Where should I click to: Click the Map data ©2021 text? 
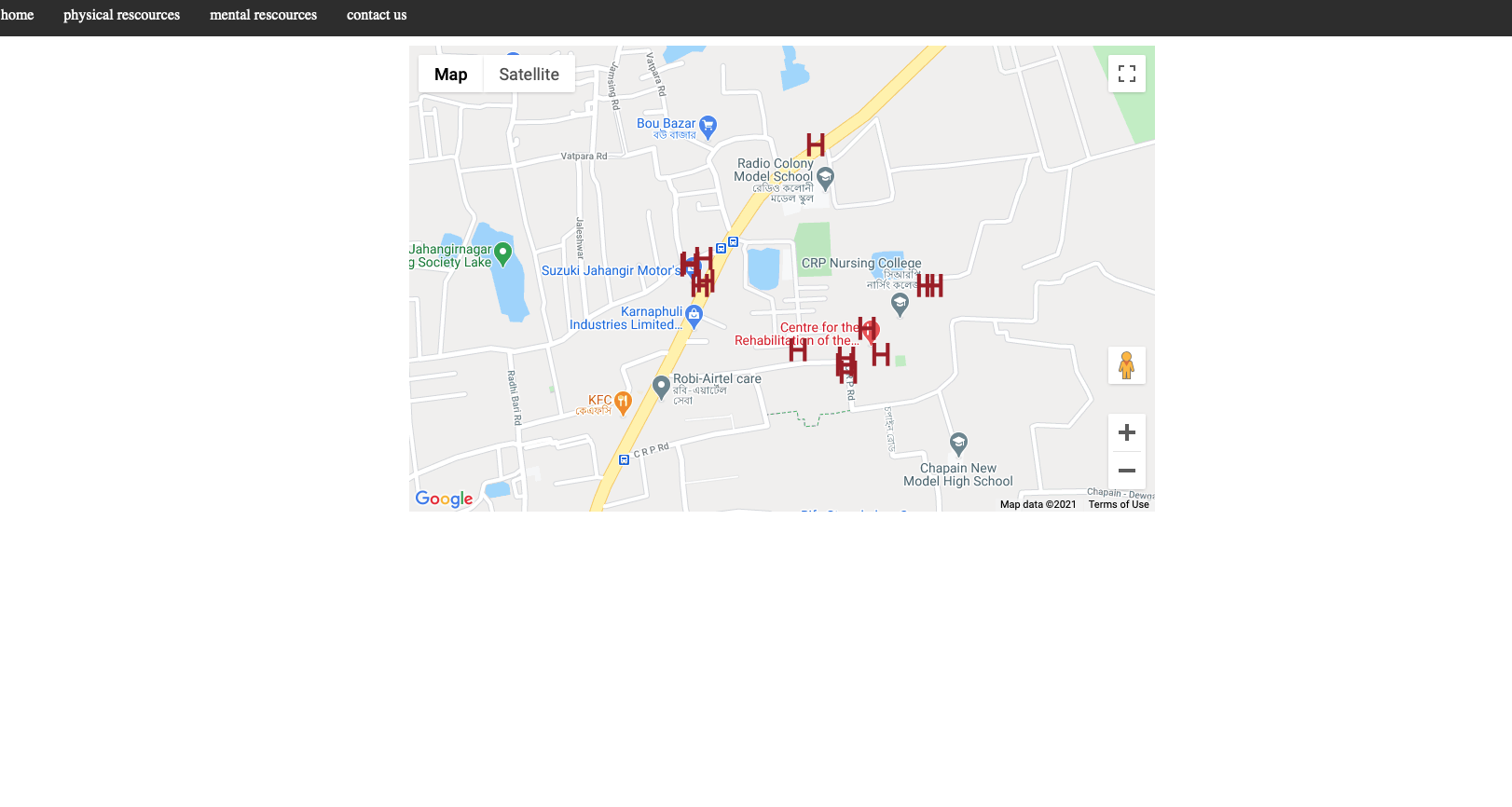pos(1038,504)
